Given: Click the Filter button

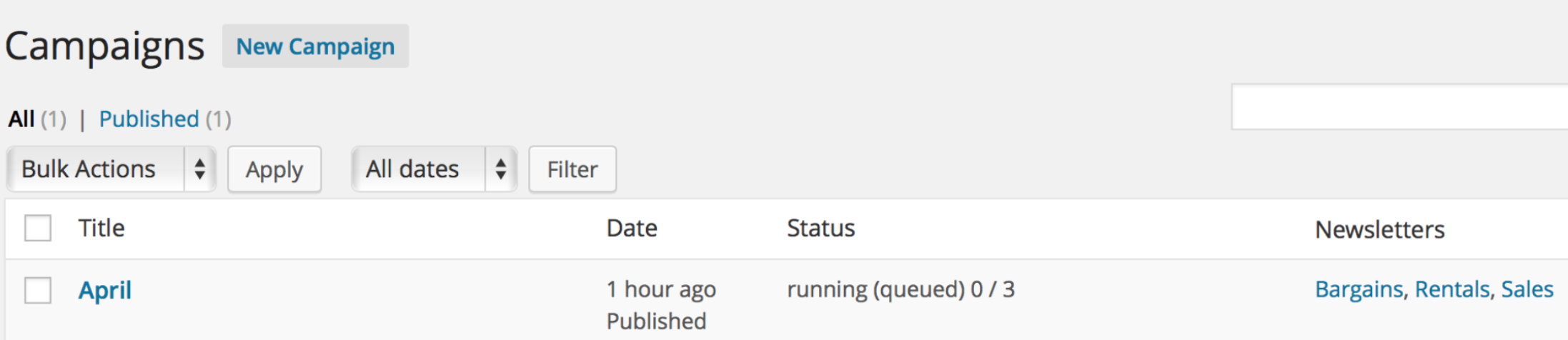Looking at the screenshot, I should pos(572,169).
